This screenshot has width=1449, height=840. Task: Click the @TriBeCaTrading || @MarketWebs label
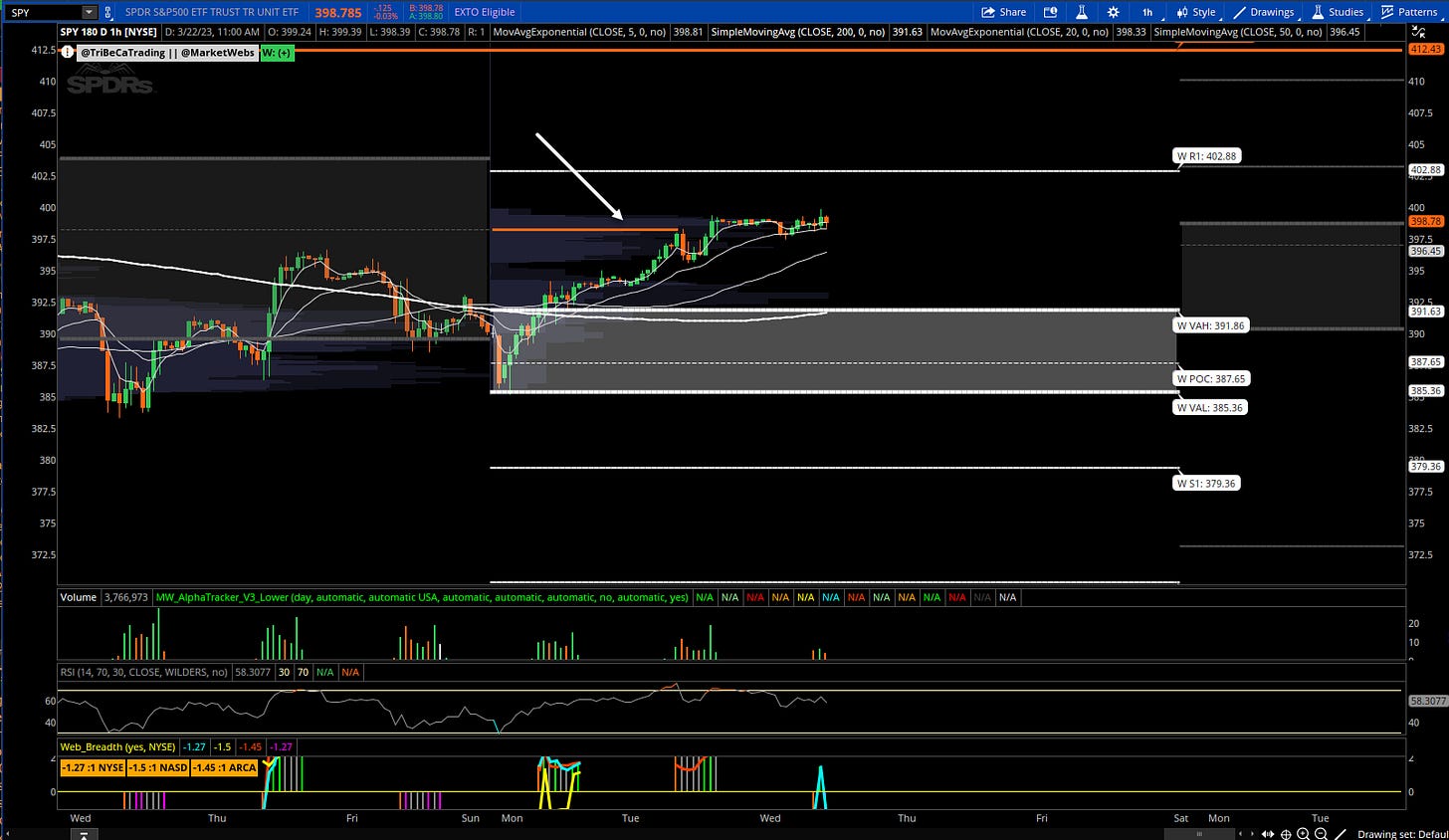point(167,52)
